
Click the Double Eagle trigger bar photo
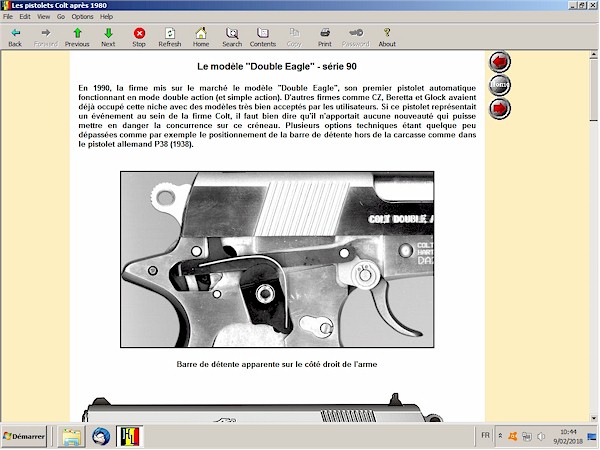[277, 258]
